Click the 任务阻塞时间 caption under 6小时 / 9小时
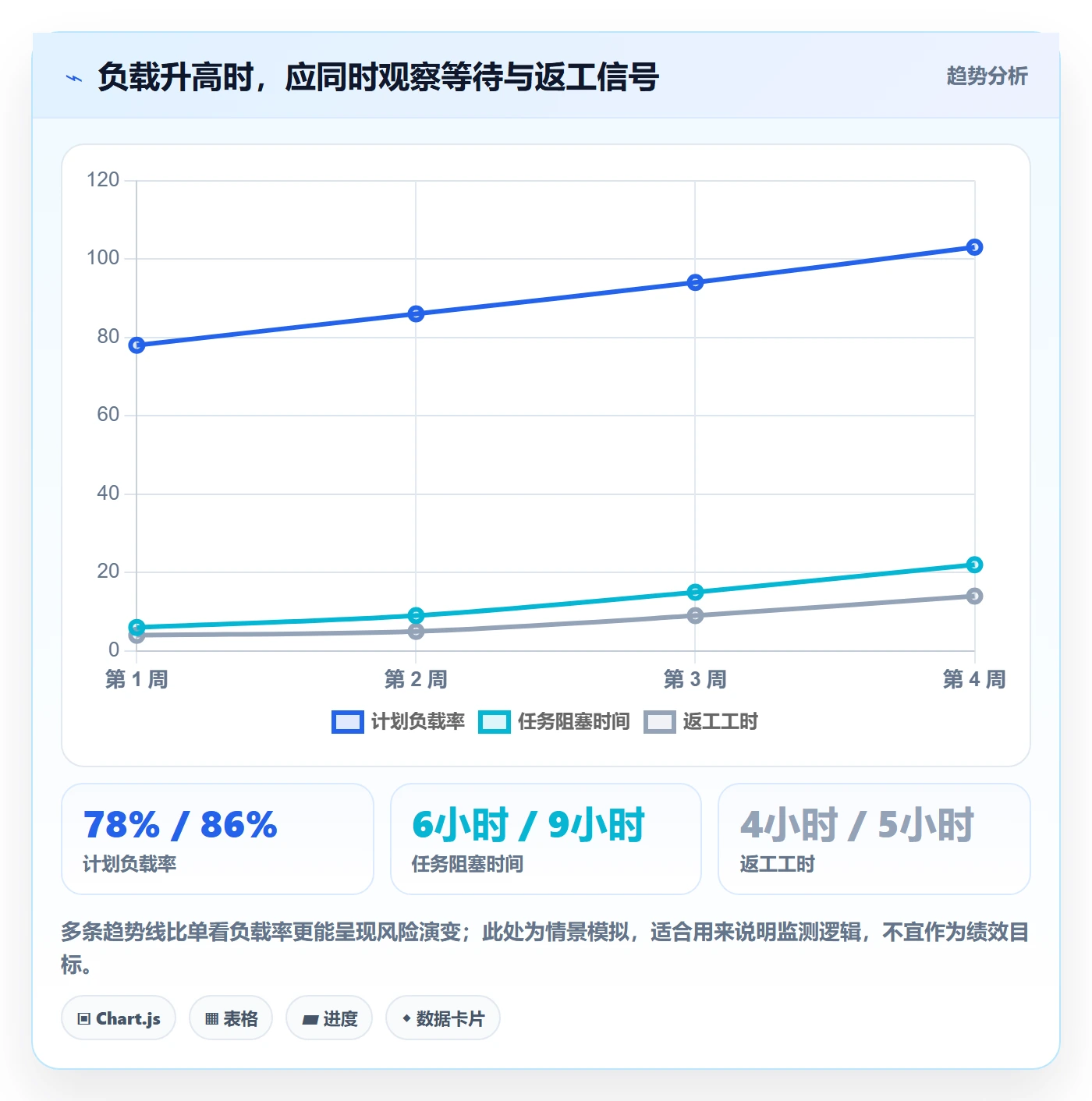Viewport: 1092px width, 1101px height. (x=467, y=864)
